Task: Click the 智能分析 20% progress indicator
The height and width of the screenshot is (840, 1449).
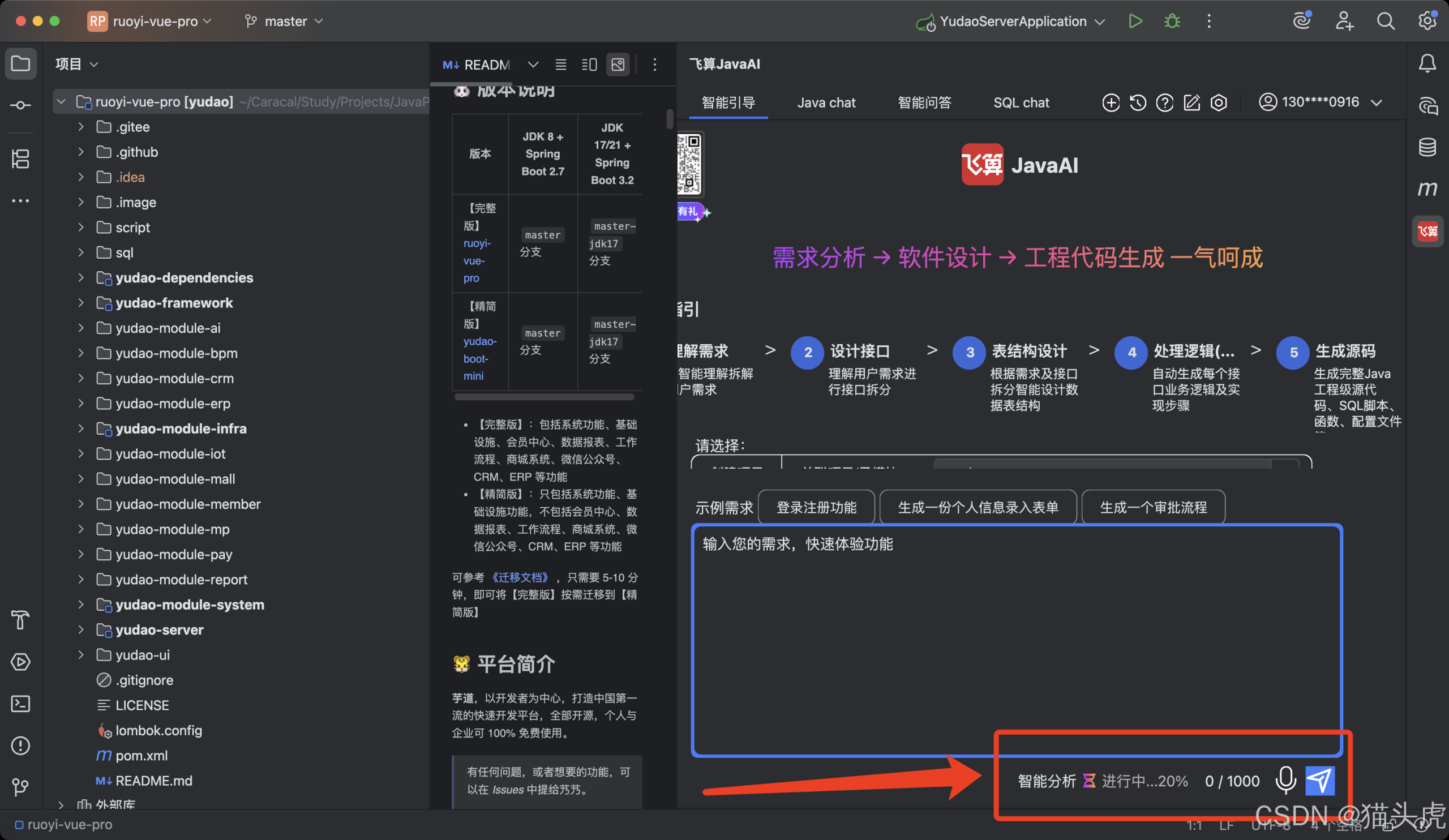Action: 1102,780
